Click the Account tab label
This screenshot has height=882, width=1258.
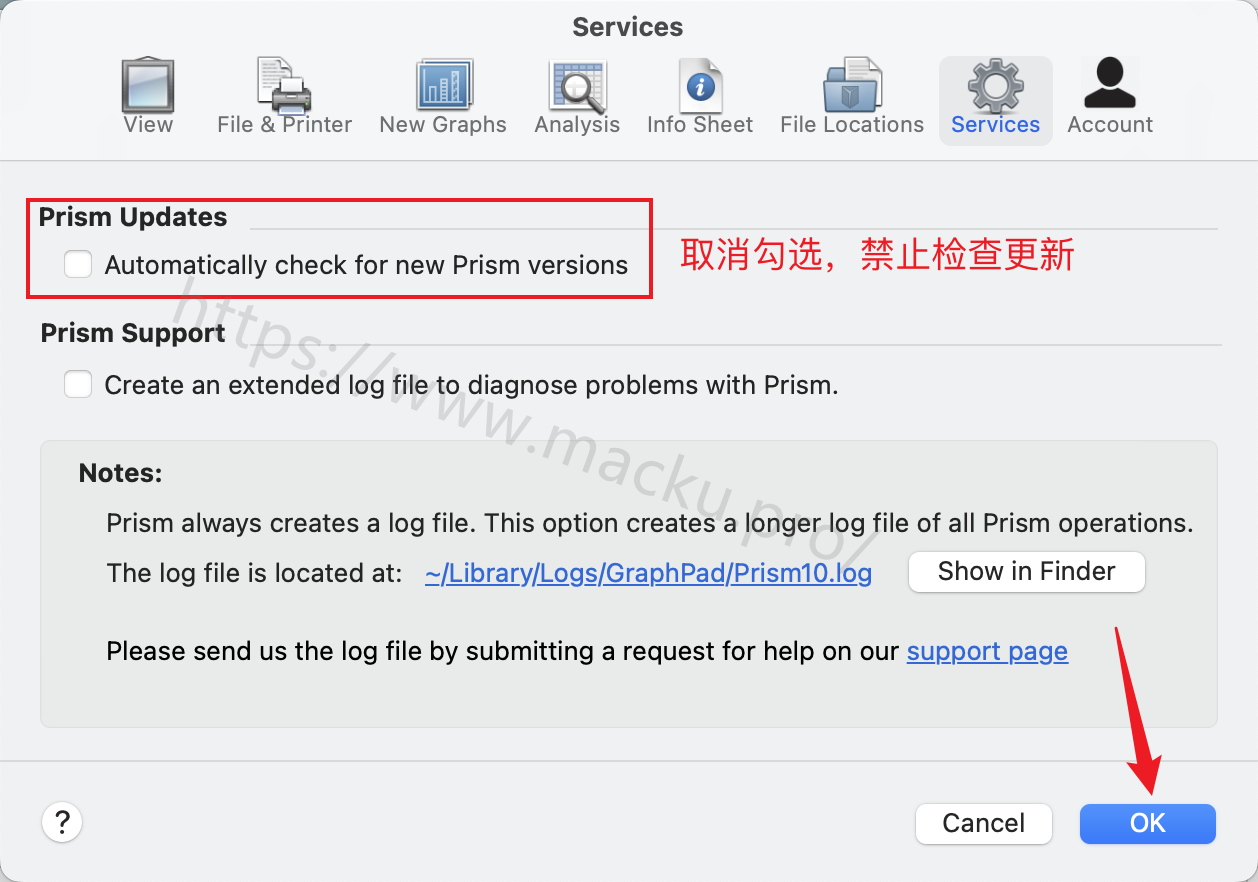[x=1110, y=125]
